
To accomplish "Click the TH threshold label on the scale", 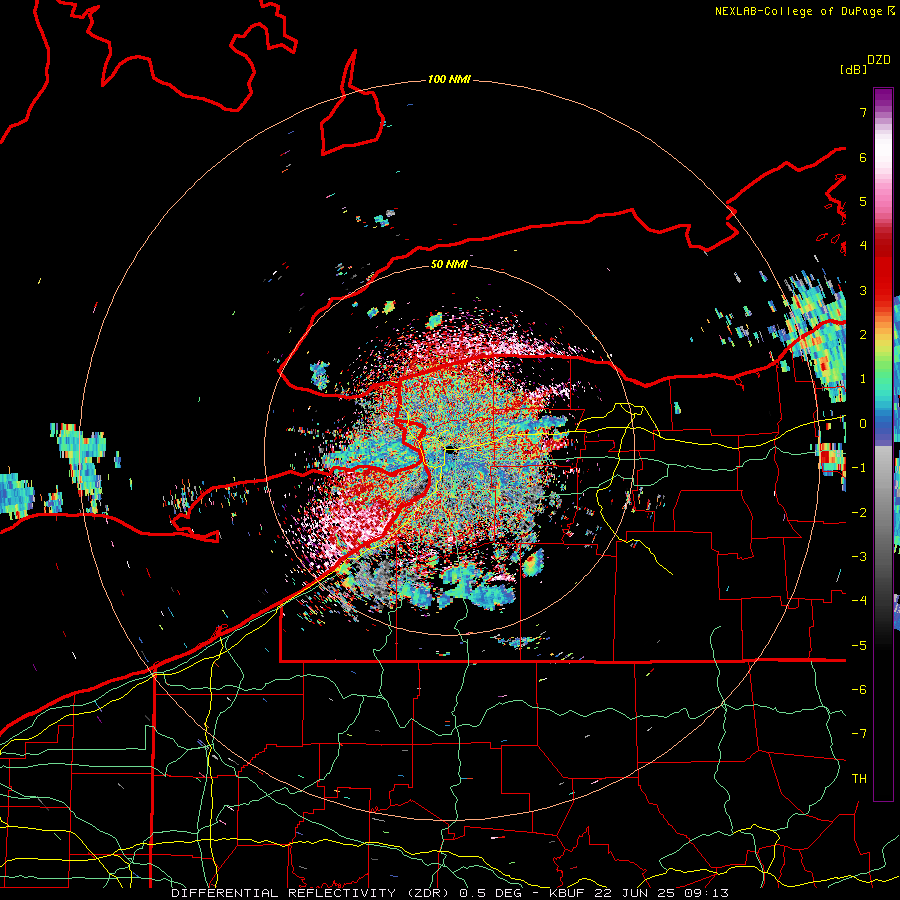I will (859, 779).
